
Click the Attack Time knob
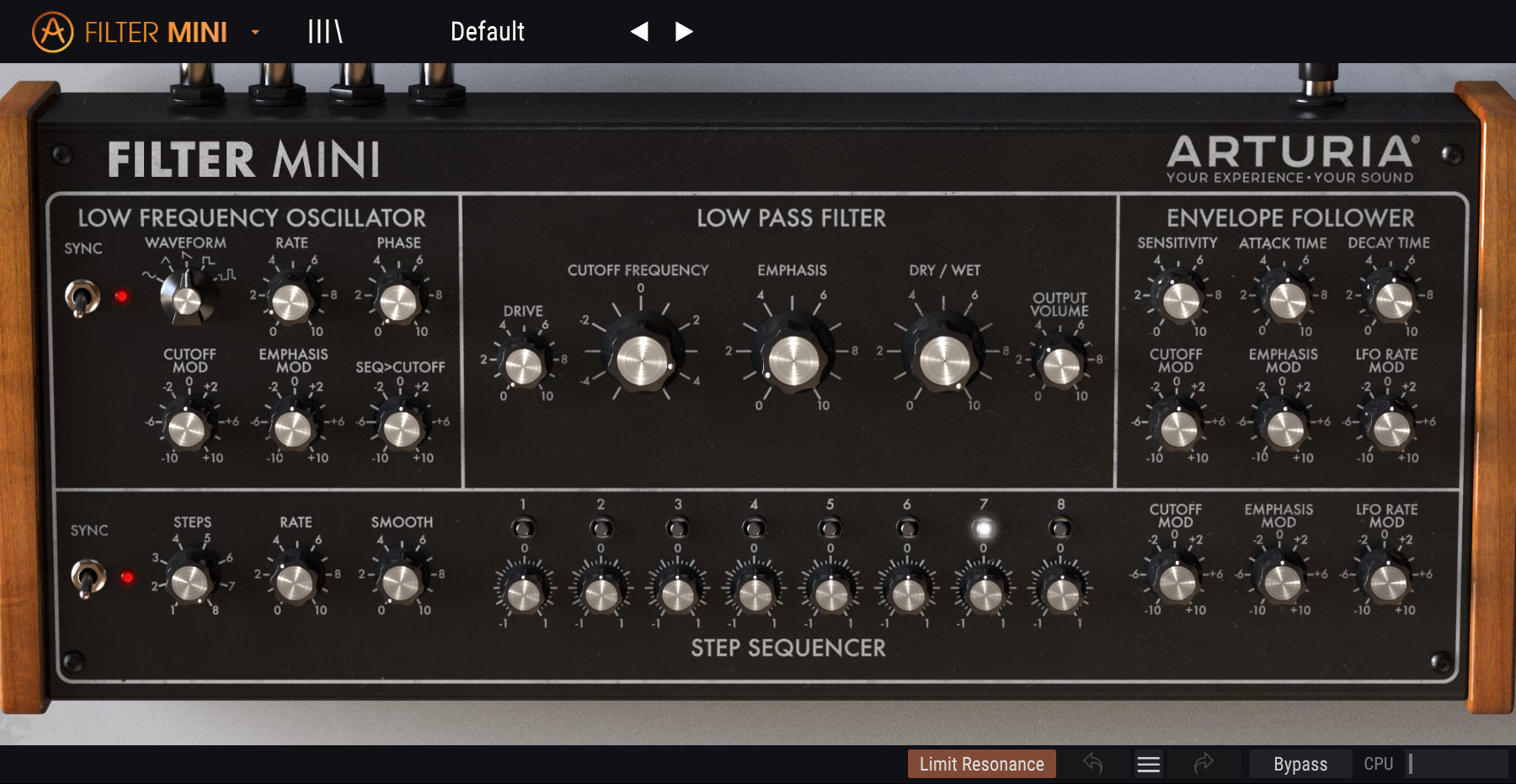[x=1286, y=300]
